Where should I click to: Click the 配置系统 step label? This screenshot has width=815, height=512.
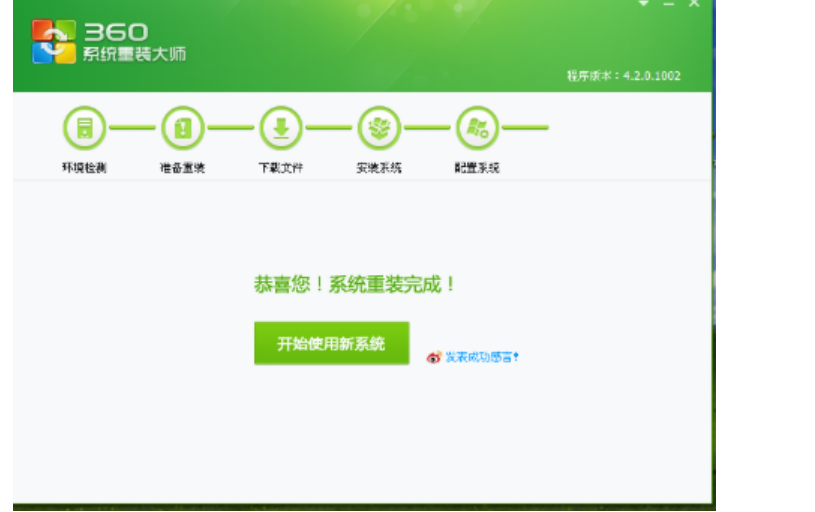[x=477, y=168]
